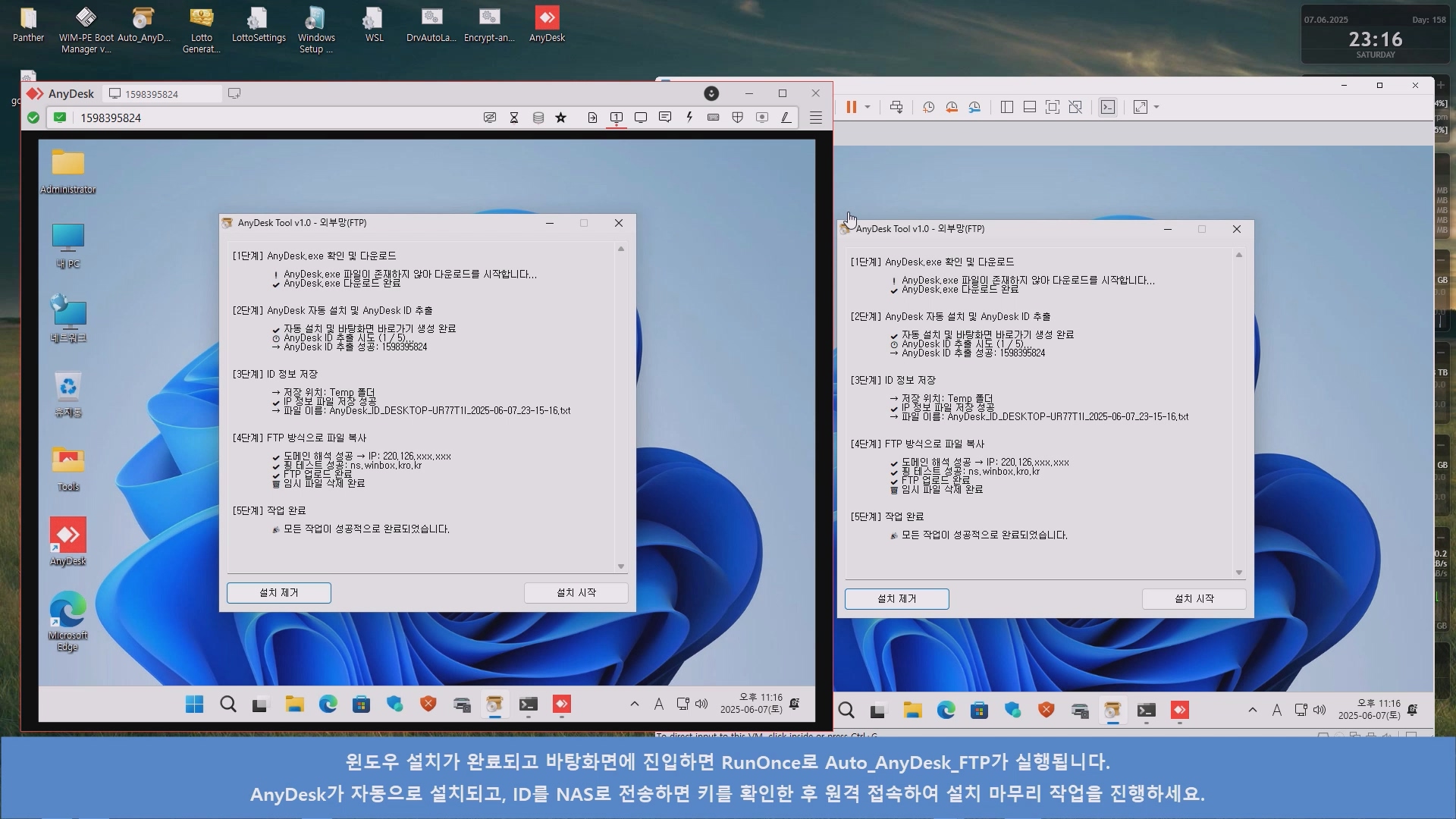The image size is (1456, 819).
Task: Open the AnyDesk actions lightning icon
Action: coord(689,118)
